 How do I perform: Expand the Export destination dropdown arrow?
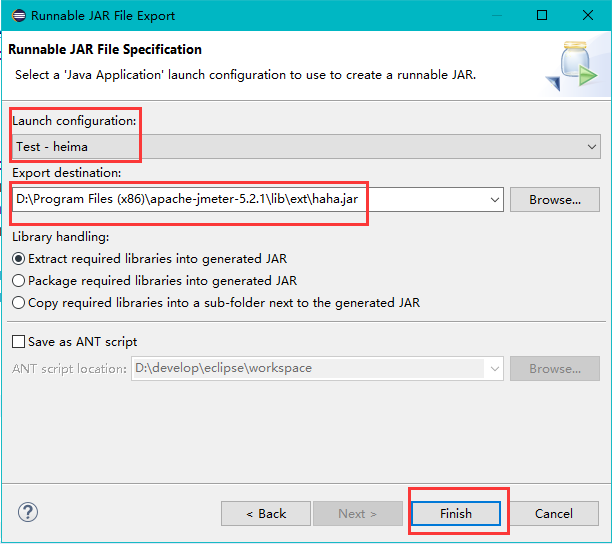click(x=495, y=200)
